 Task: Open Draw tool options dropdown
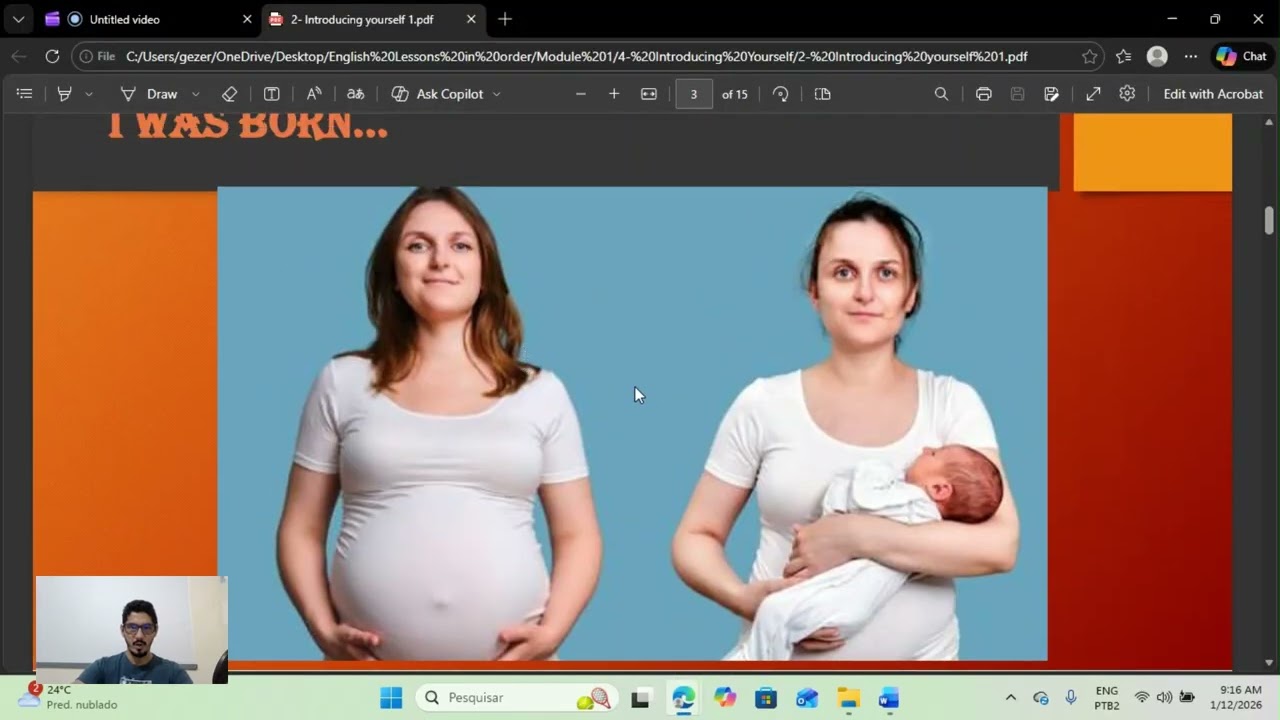(x=196, y=94)
